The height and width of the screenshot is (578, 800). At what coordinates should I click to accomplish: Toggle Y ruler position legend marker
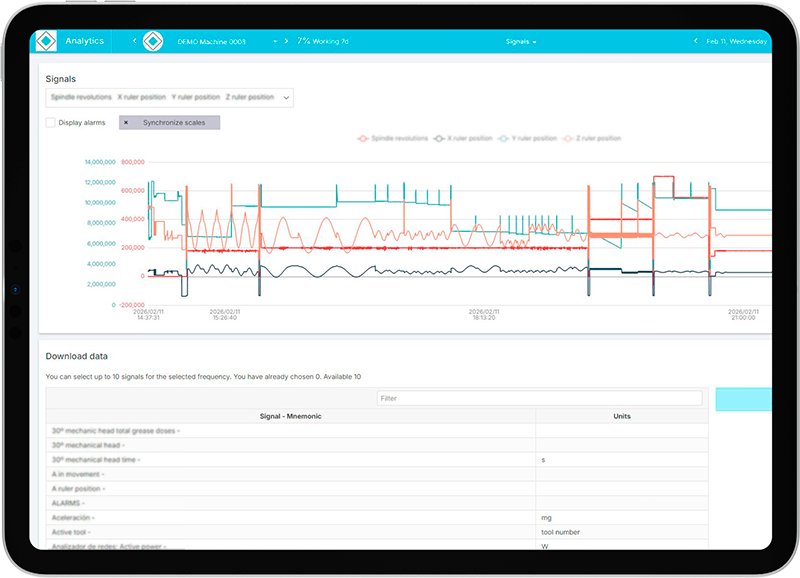504,138
